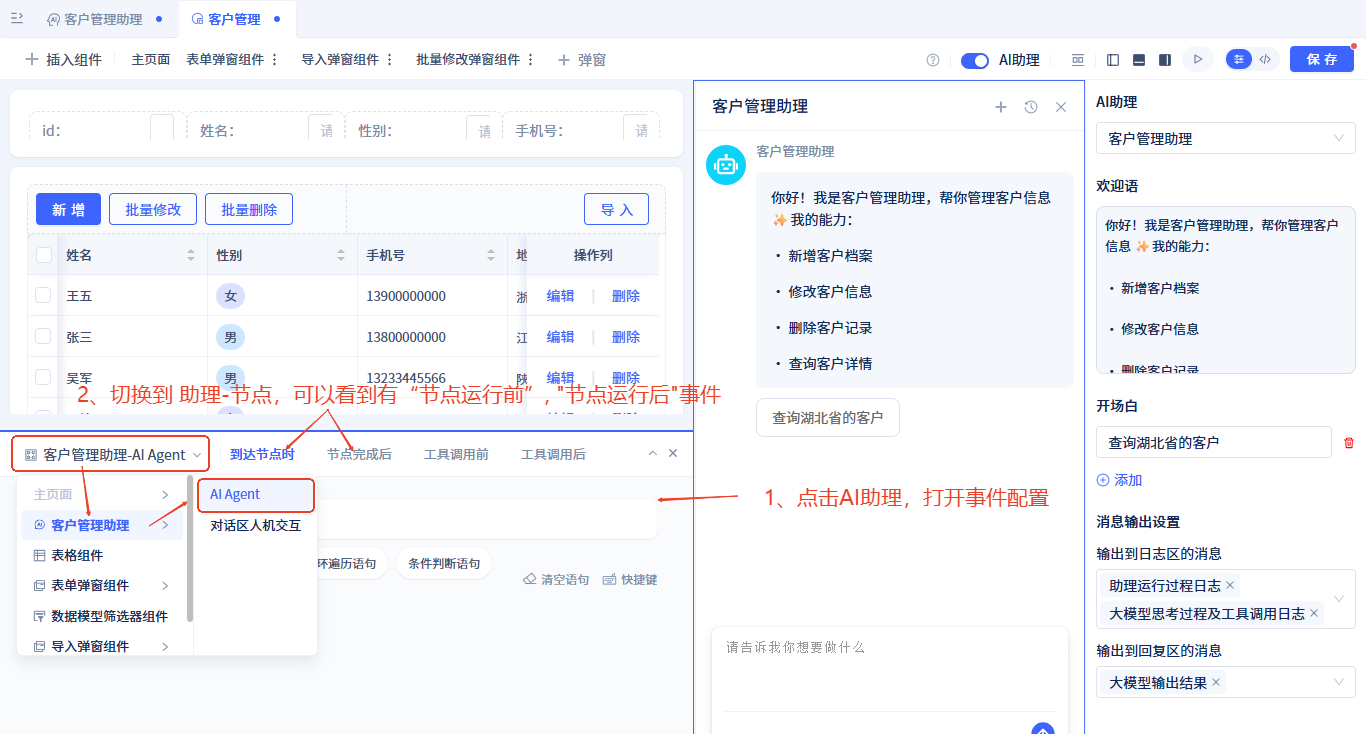
Task: Check the checkbox for row 吴军
Action: pos(43,377)
